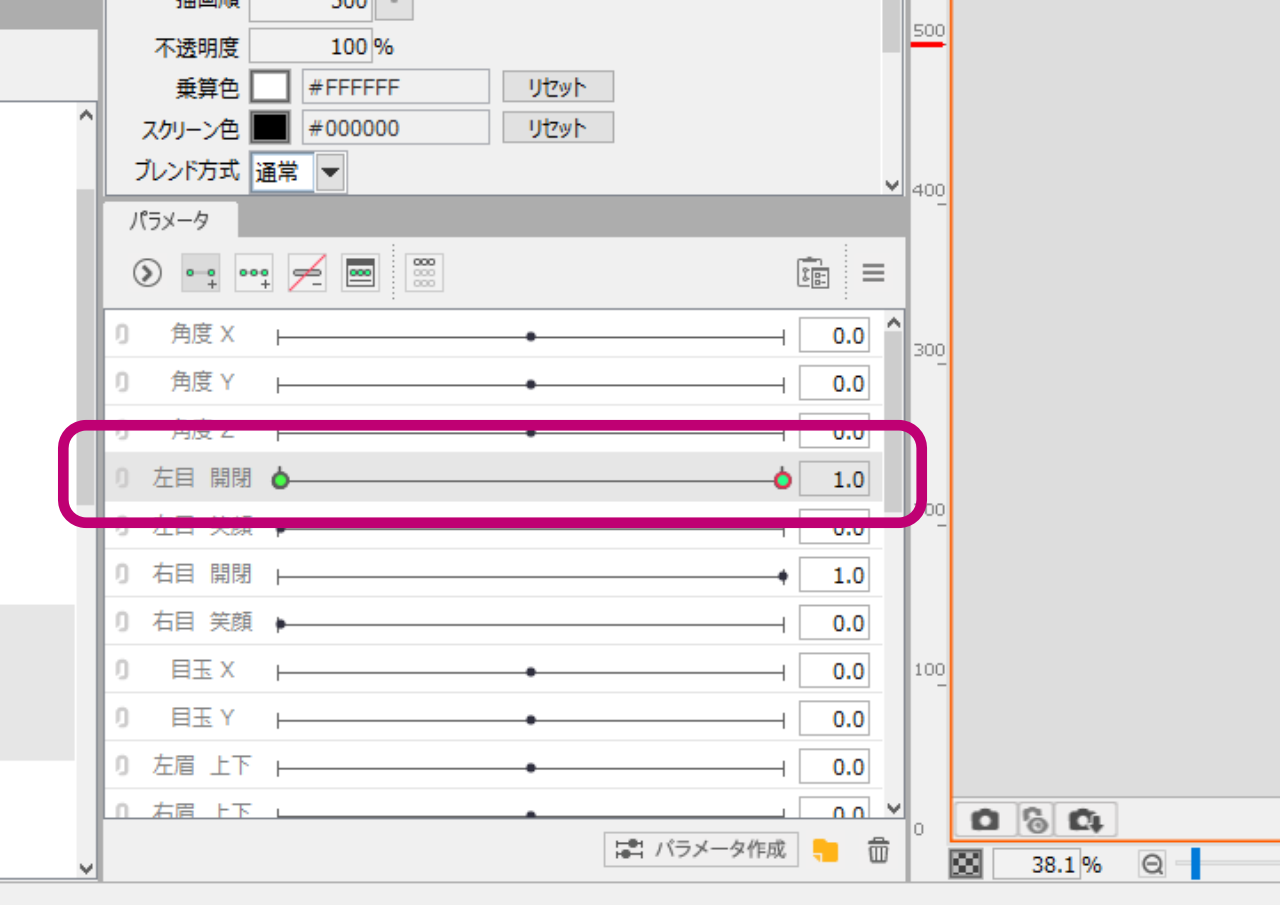Open the white 乗算色 color swatch

tap(270, 87)
